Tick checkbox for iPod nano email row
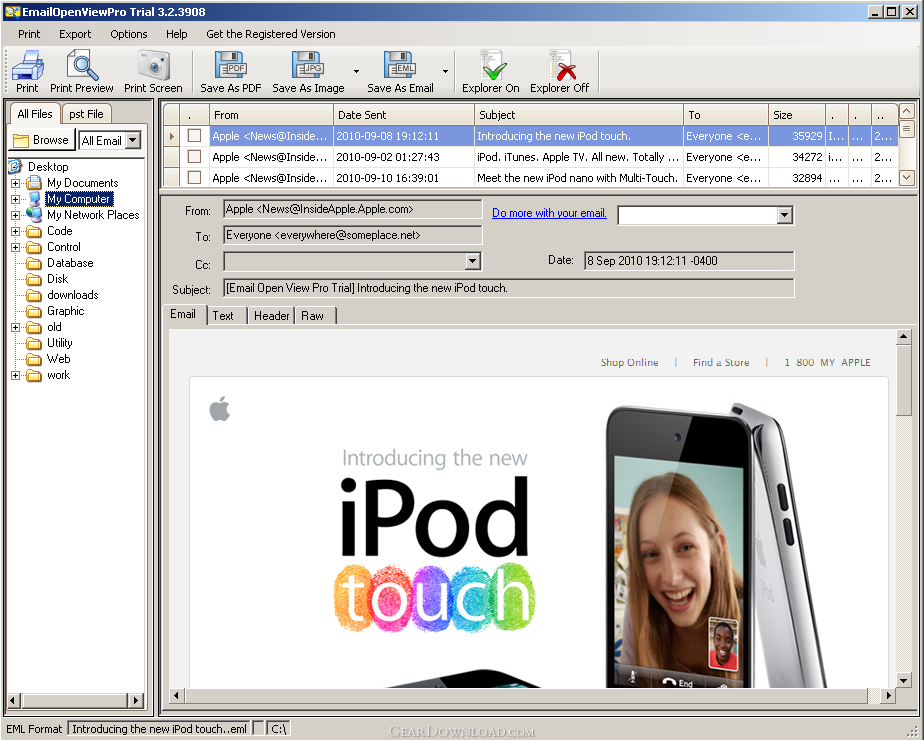Viewport: 924px width, 740px height. pos(194,177)
